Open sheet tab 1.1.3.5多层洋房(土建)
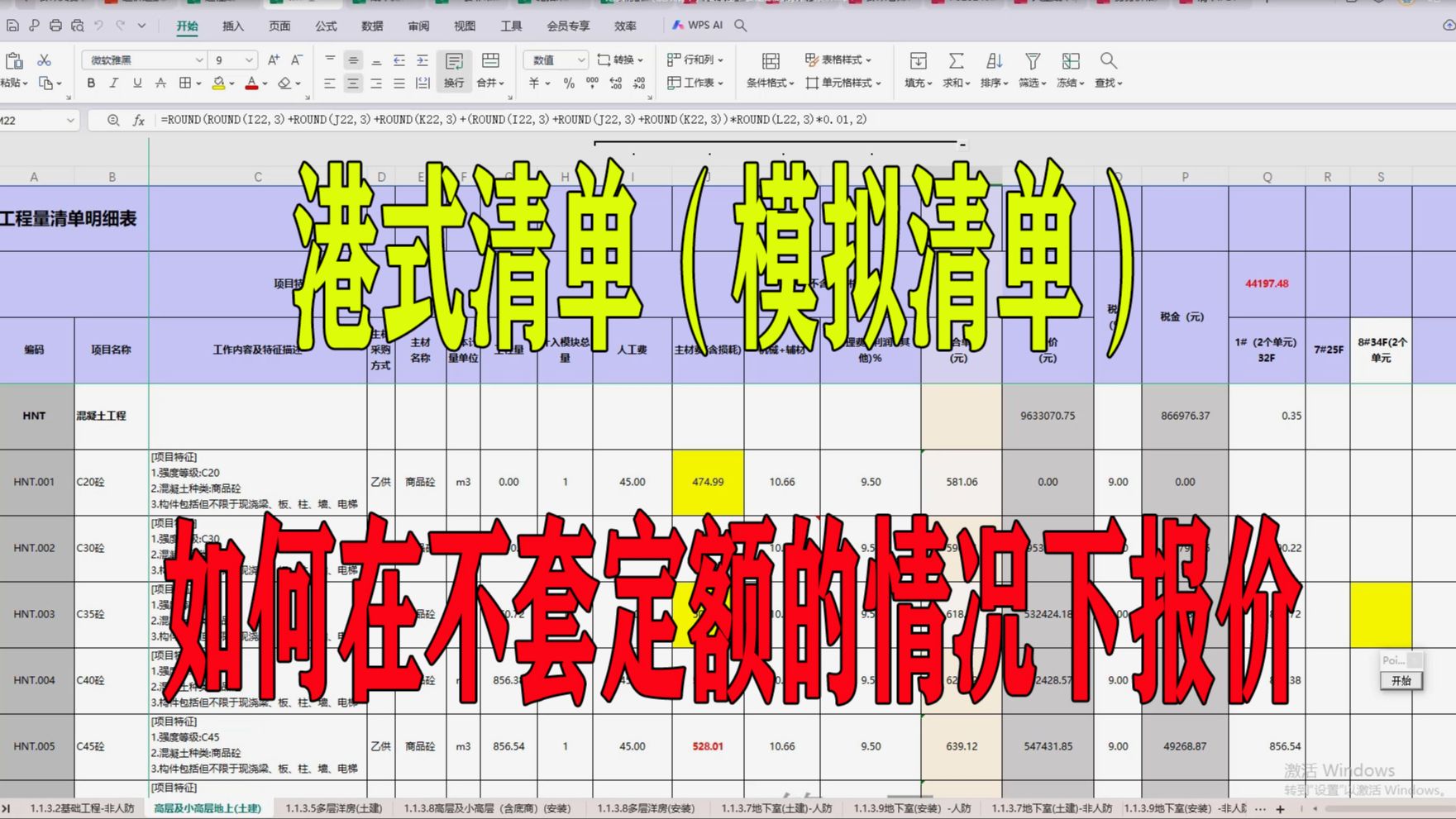This screenshot has width=1456, height=819. (x=334, y=808)
